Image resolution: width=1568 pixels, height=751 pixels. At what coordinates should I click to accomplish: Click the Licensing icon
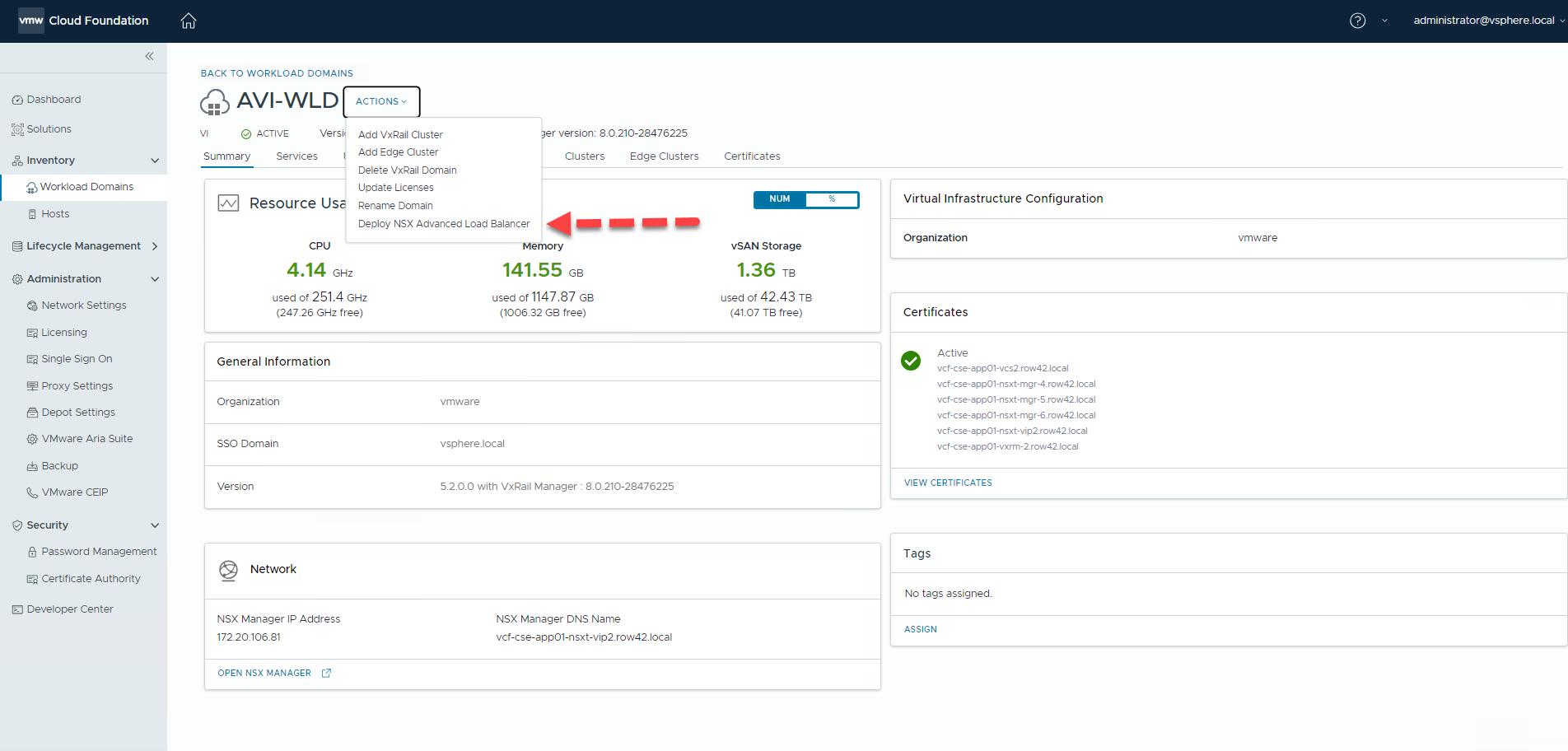click(x=32, y=333)
